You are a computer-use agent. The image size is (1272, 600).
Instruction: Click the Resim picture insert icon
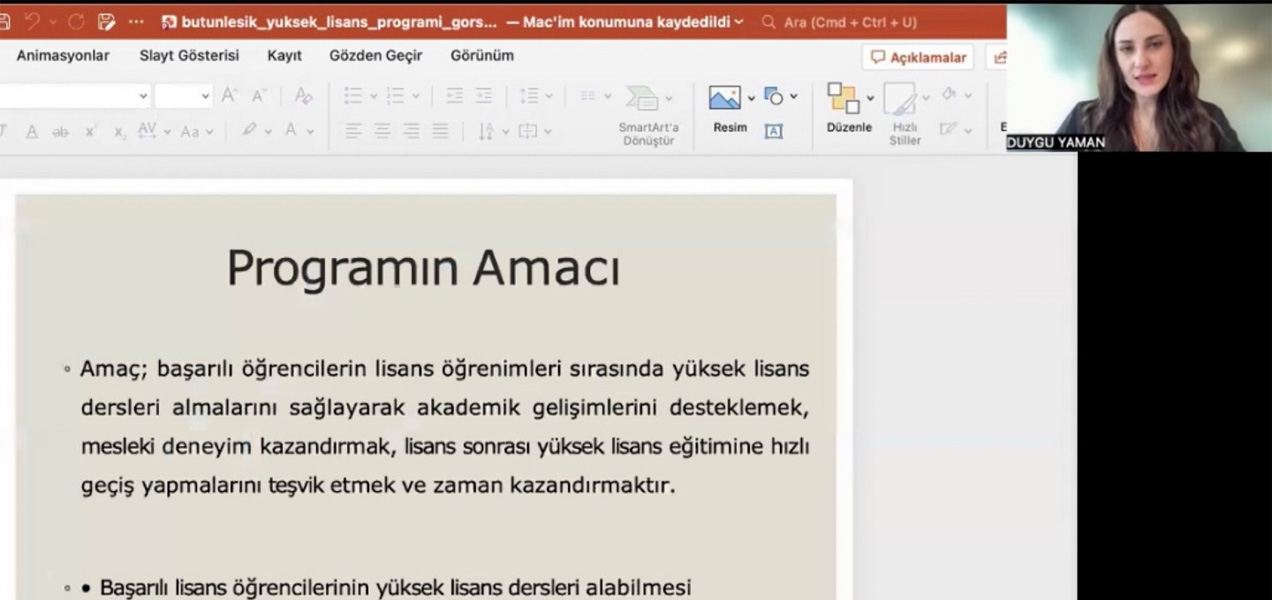(725, 98)
